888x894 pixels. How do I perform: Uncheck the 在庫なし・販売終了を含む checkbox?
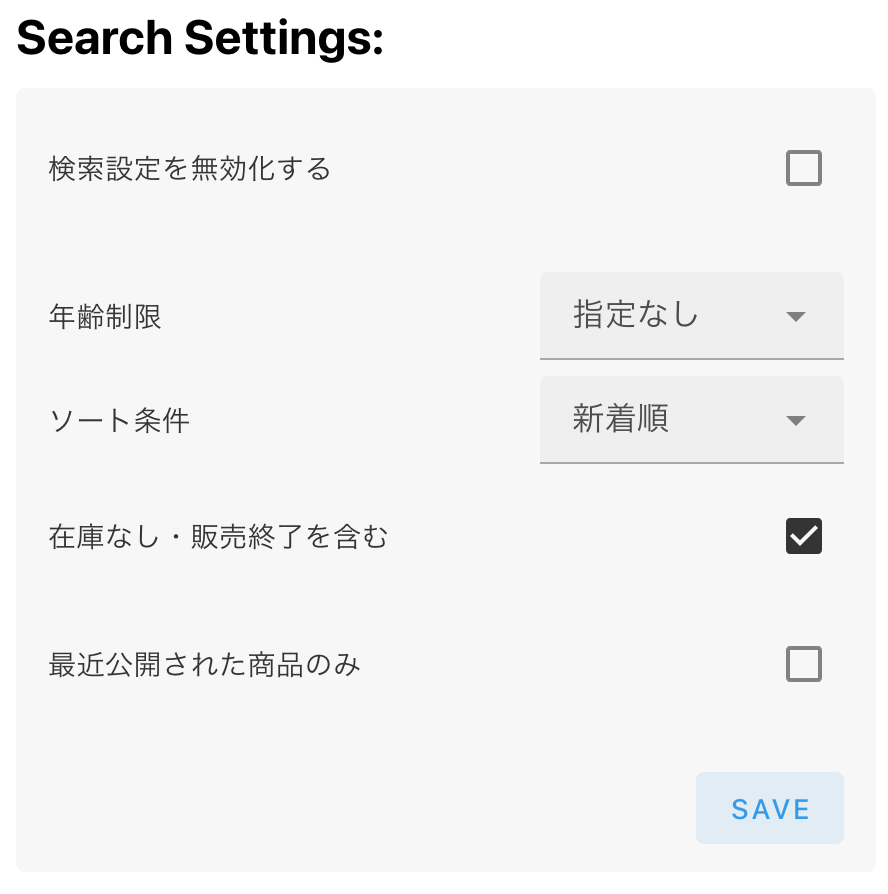[x=803, y=537]
